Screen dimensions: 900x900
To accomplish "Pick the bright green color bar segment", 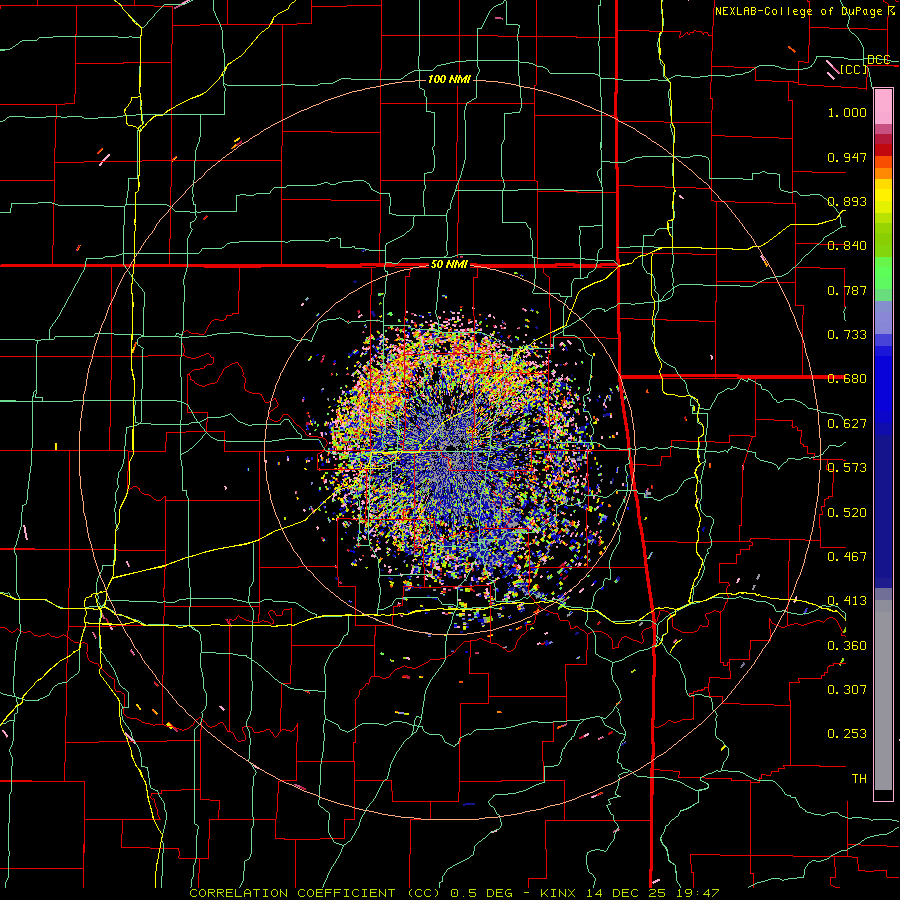I will tap(883, 273).
